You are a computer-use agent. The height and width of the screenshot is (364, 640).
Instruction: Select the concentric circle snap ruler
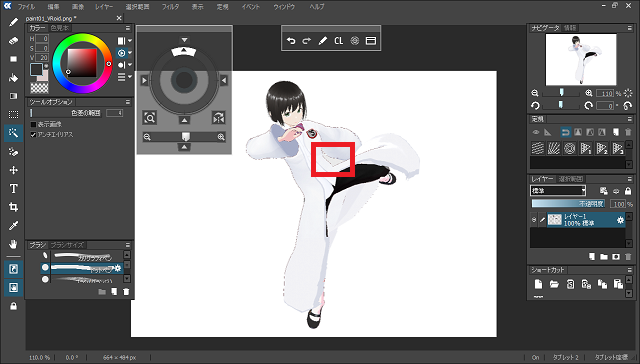coord(570,148)
